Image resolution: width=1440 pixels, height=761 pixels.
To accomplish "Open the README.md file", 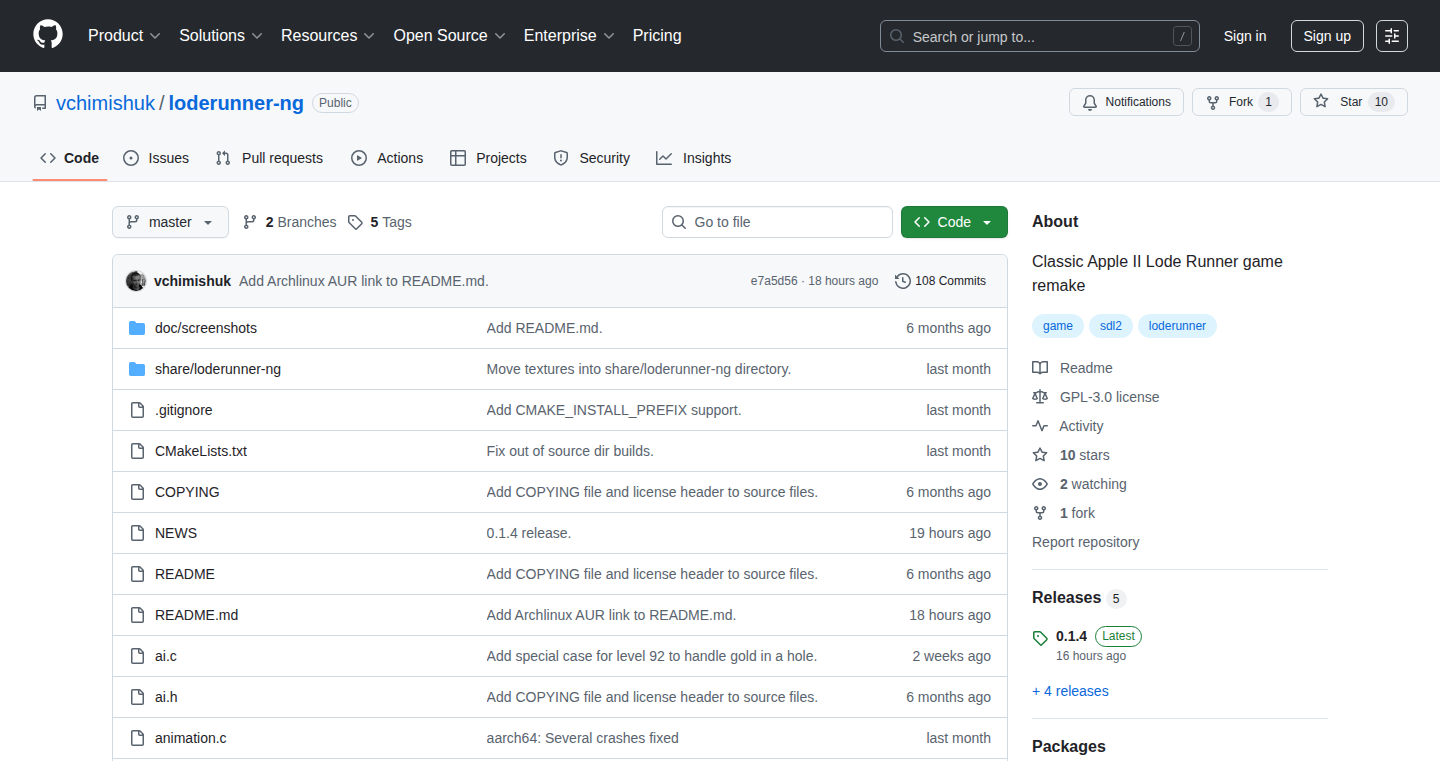I will tap(196, 615).
